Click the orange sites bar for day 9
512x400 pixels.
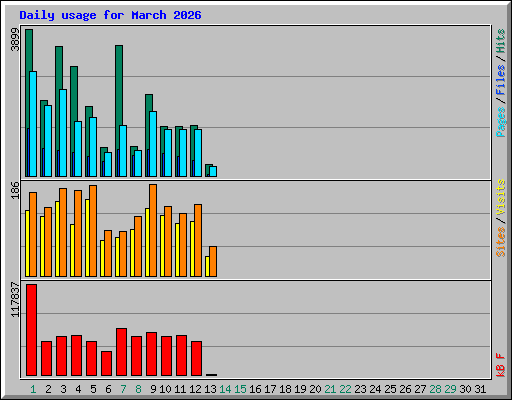[x=153, y=230]
